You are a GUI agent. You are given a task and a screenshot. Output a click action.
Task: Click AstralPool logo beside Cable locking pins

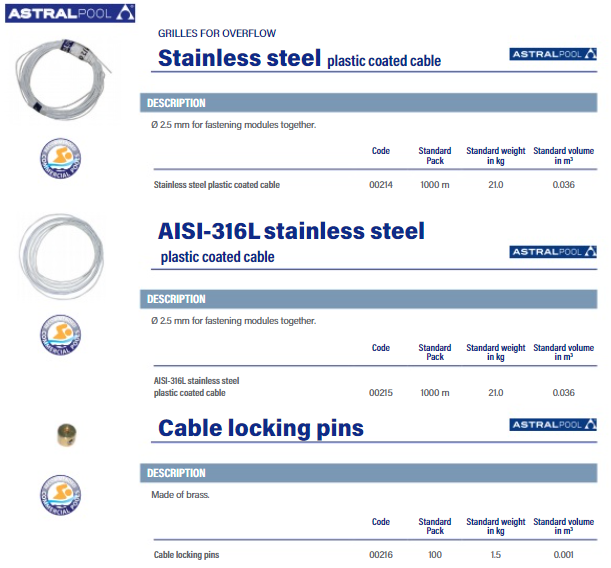(x=553, y=425)
